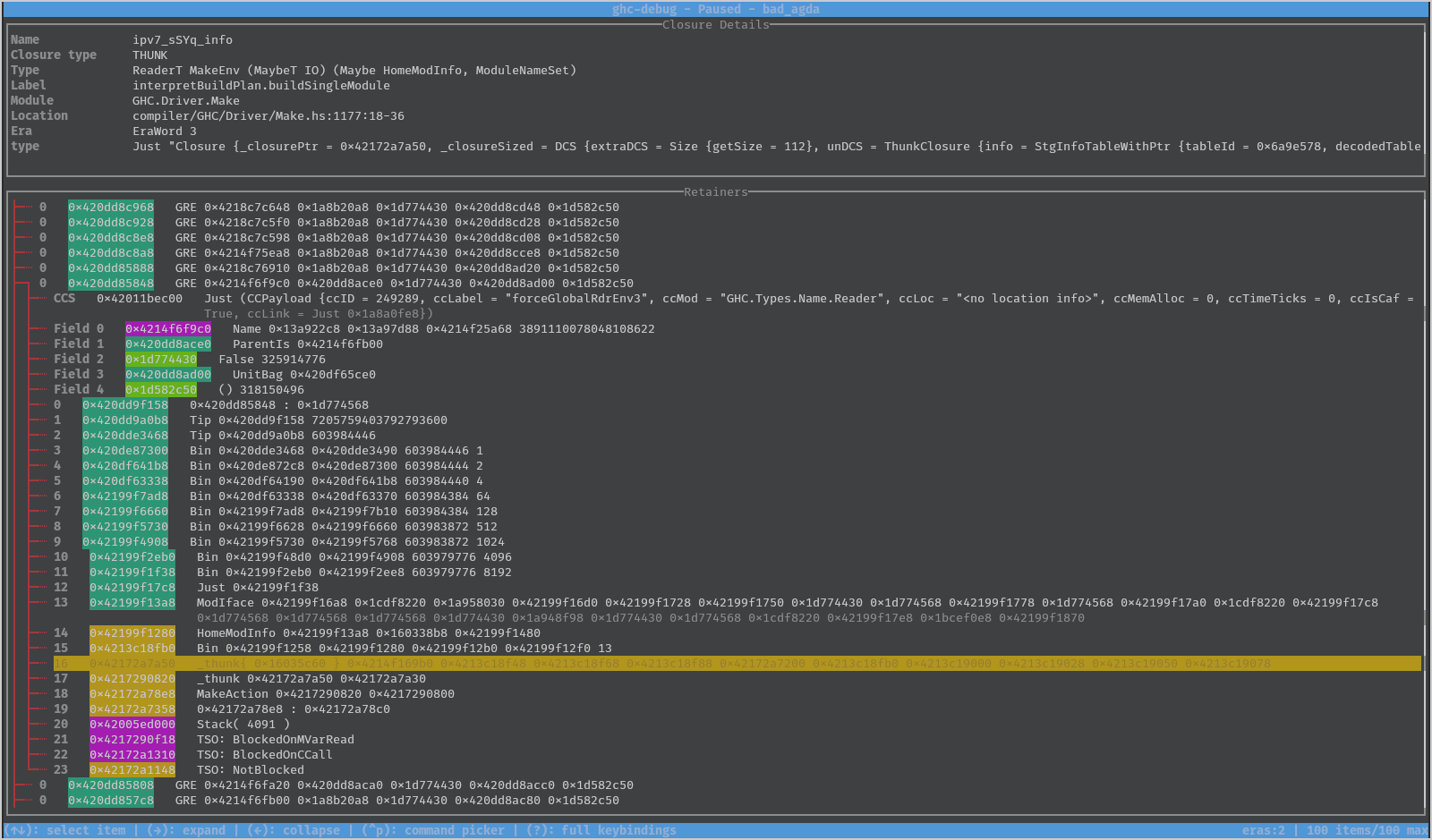The image size is (1432, 840).
Task: Click the collapse shortcut hint in footer
Action: [294, 830]
